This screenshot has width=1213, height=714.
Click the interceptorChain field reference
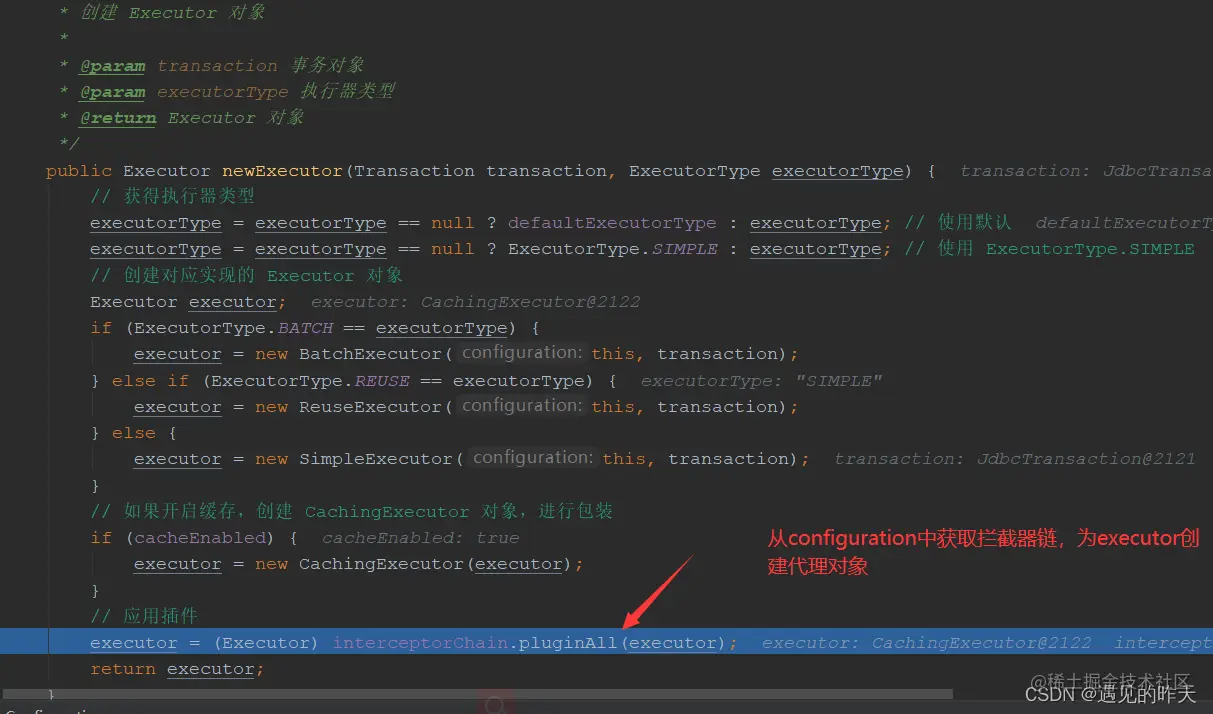tap(420, 643)
